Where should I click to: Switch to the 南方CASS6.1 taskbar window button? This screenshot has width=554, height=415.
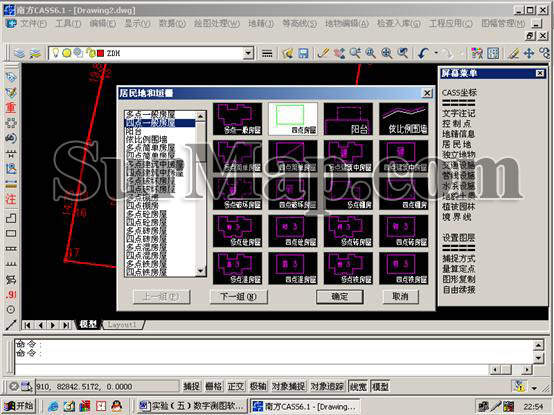[306, 406]
